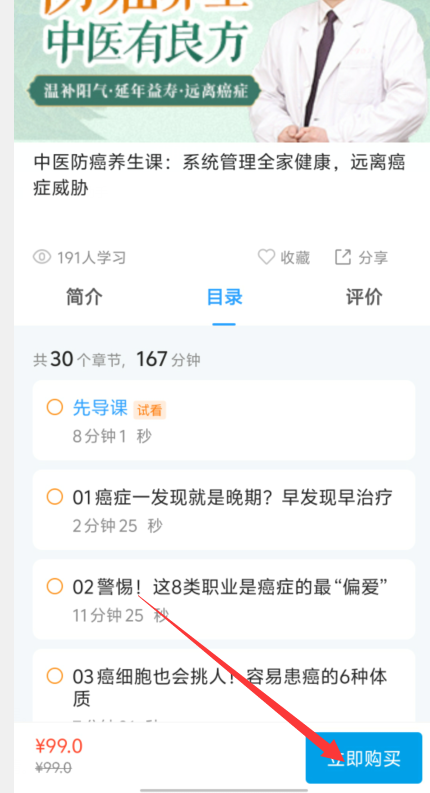Viewport: 430px width, 793px height.
Task: Tap the 收藏 label text
Action: [x=295, y=257]
